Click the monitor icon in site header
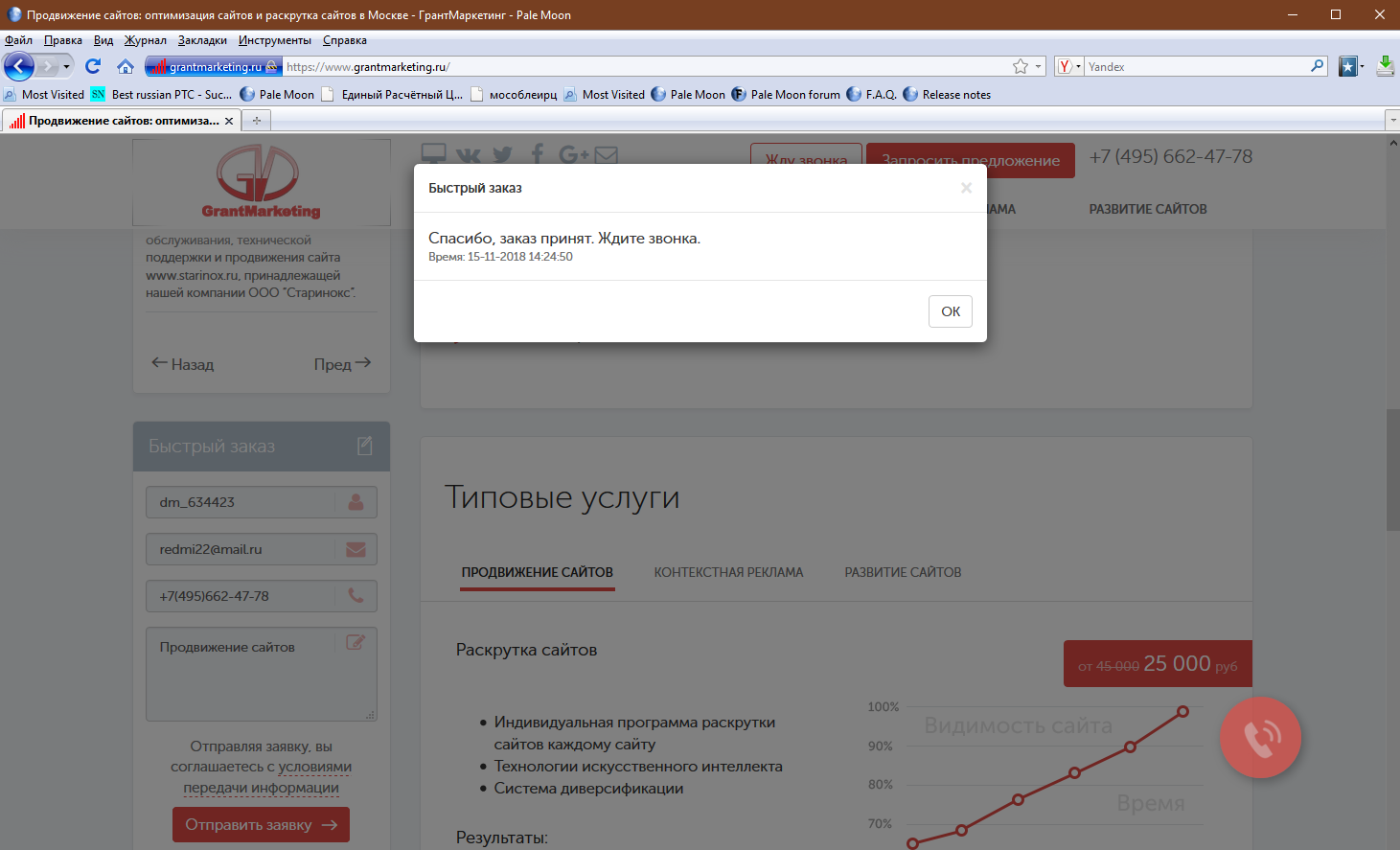This screenshot has height=850, width=1400. point(434,154)
